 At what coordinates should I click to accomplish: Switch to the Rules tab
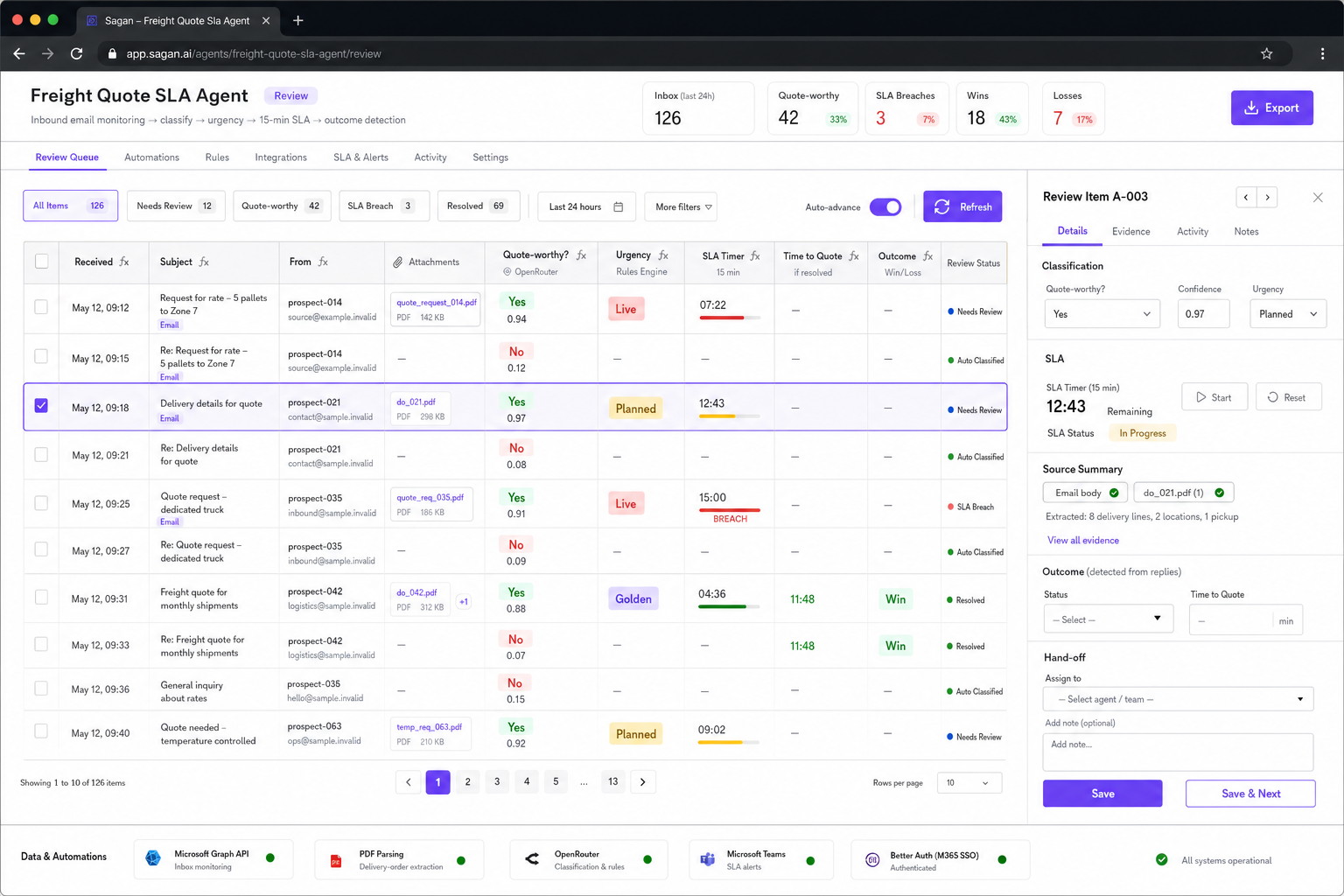[x=217, y=157]
